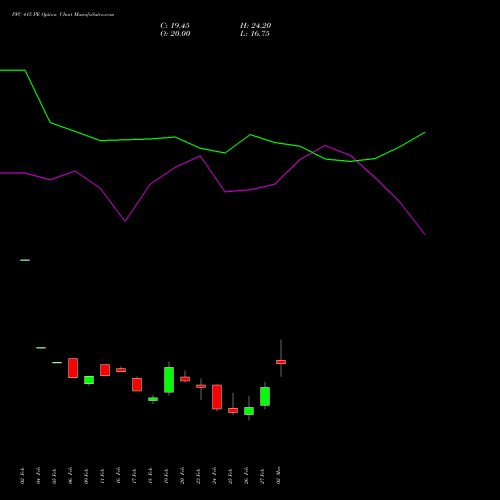Select the 19 Feb green candlestick
This screenshot has width=500, height=500.
pyautogui.click(x=169, y=380)
